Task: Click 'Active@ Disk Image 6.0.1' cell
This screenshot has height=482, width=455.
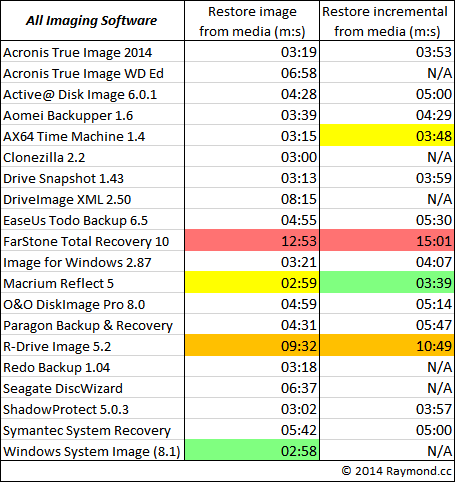Action: point(93,94)
